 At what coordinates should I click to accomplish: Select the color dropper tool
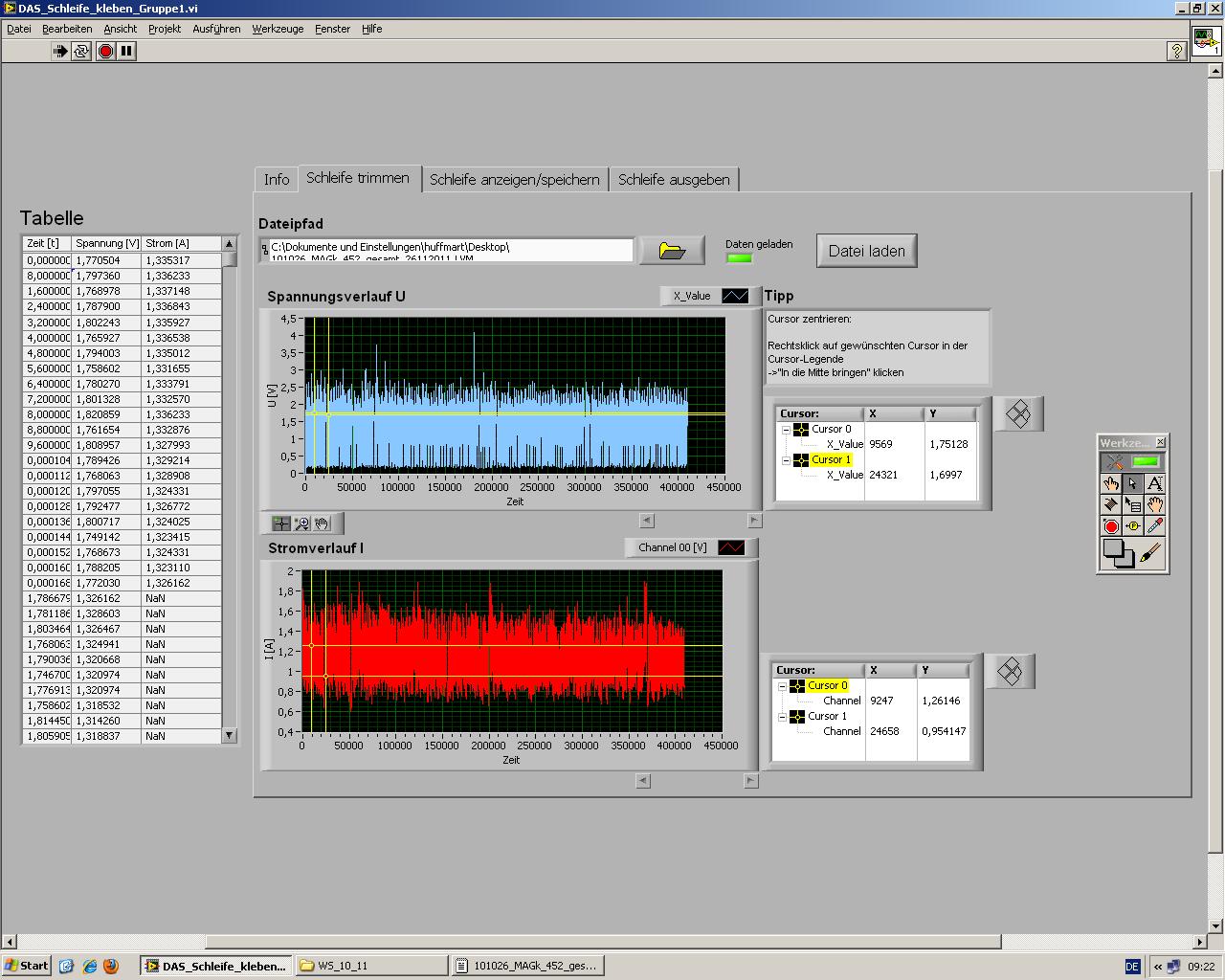1155,526
